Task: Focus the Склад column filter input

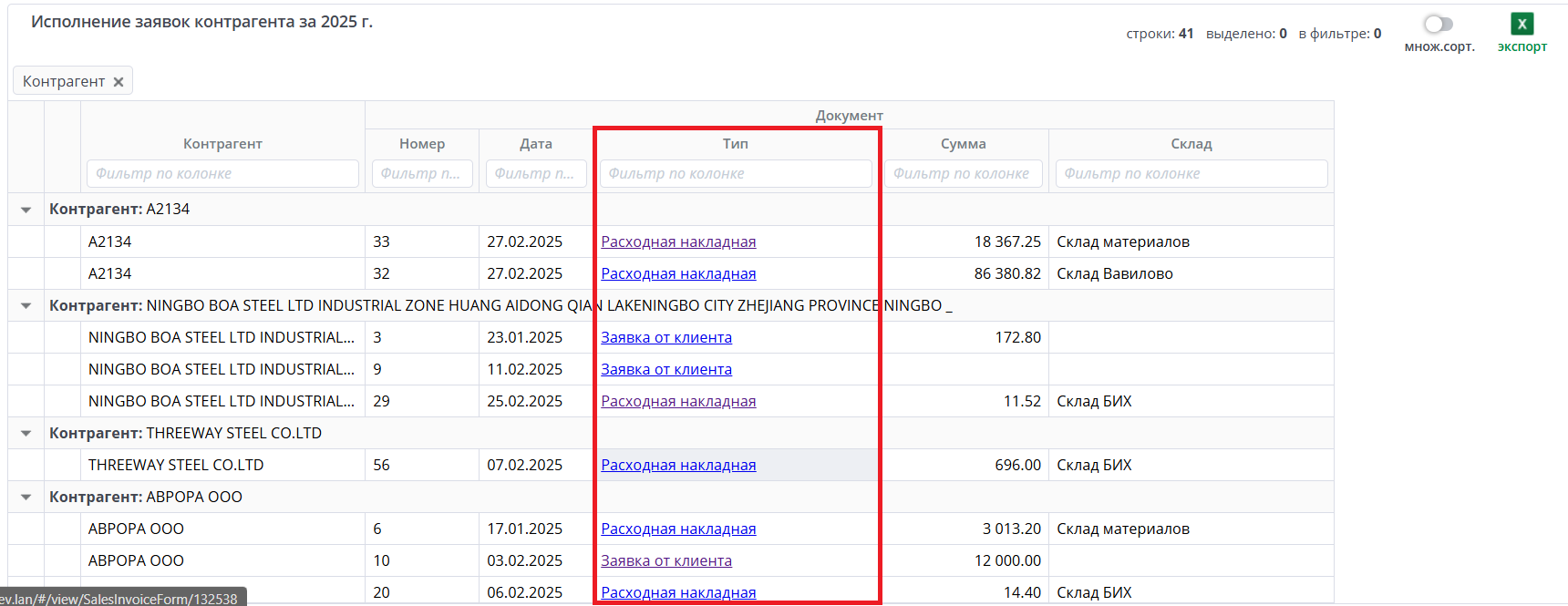Action: pyautogui.click(x=1191, y=174)
